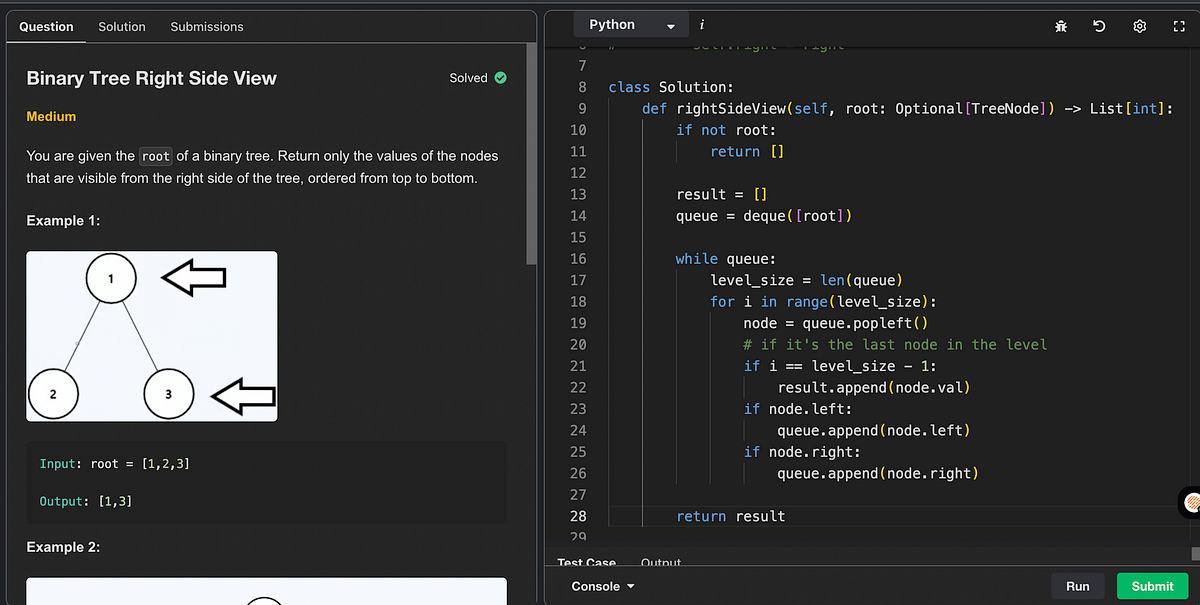Click the orange floating assistant icon

(x=1190, y=501)
